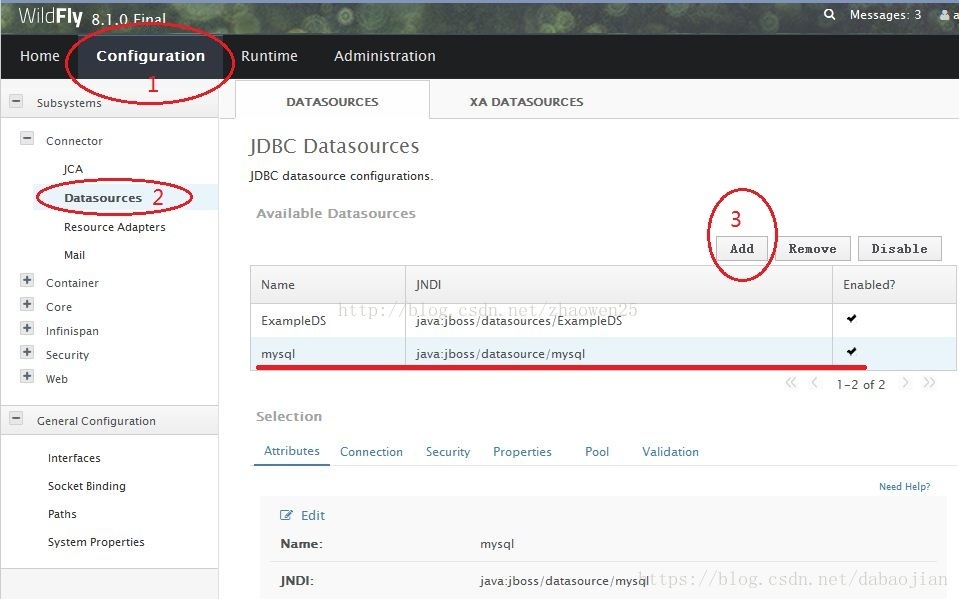
Task: Open the Need Help? link
Action: tap(905, 486)
